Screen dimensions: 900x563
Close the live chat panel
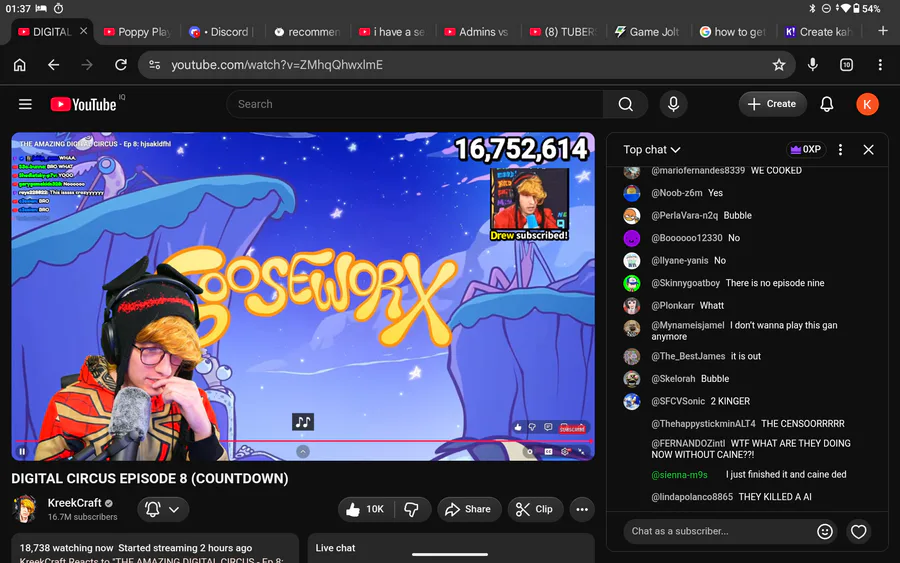point(868,150)
